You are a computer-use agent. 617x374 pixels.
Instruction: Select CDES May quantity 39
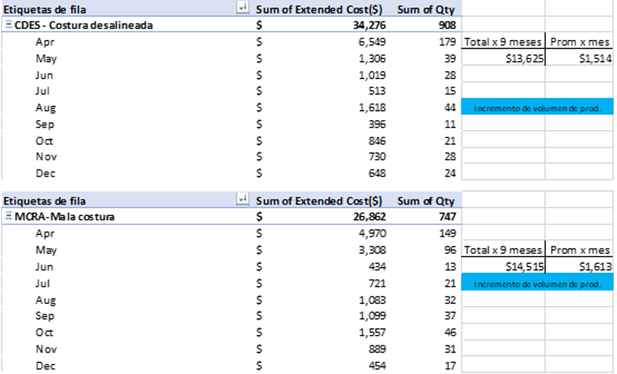[450, 59]
